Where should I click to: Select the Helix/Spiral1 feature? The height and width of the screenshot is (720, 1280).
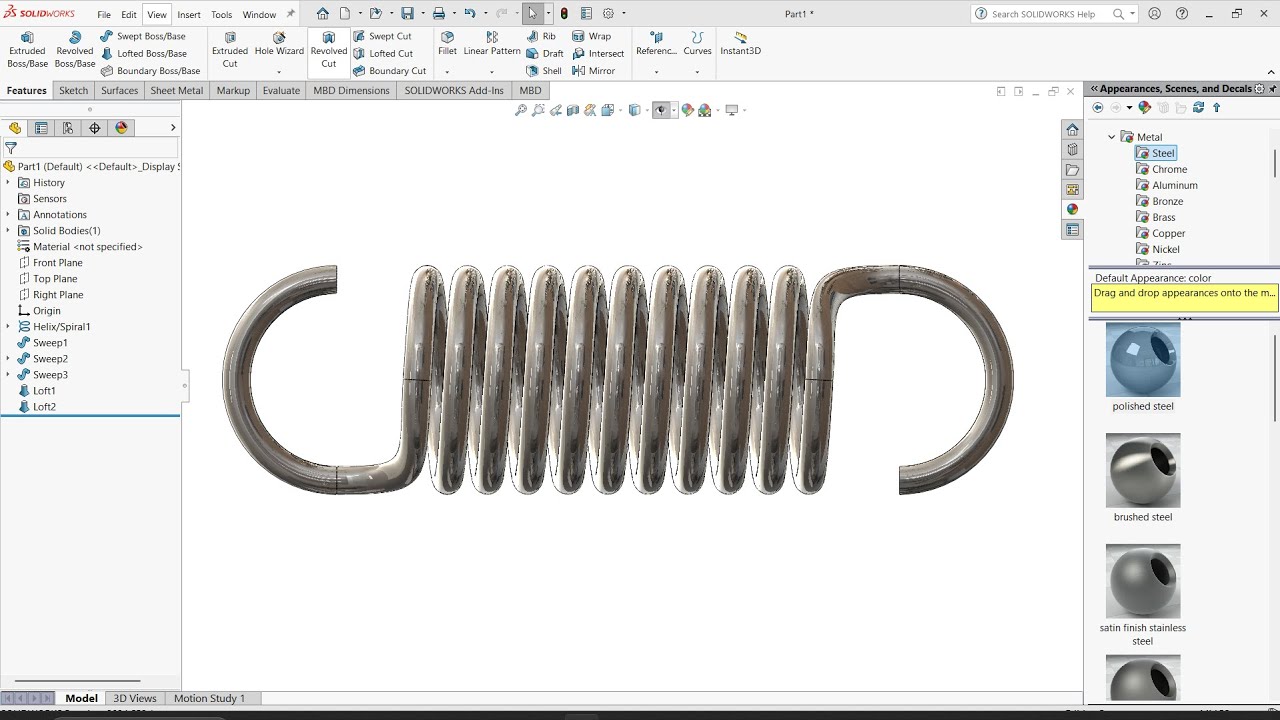click(x=54, y=327)
